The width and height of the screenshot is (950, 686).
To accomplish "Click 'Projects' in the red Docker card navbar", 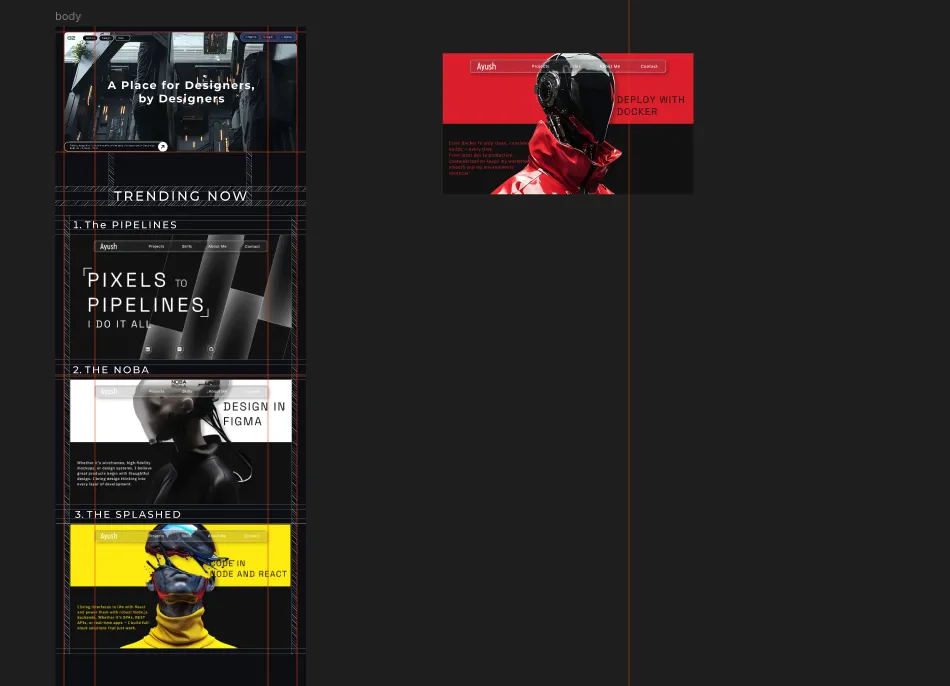I will tap(540, 67).
